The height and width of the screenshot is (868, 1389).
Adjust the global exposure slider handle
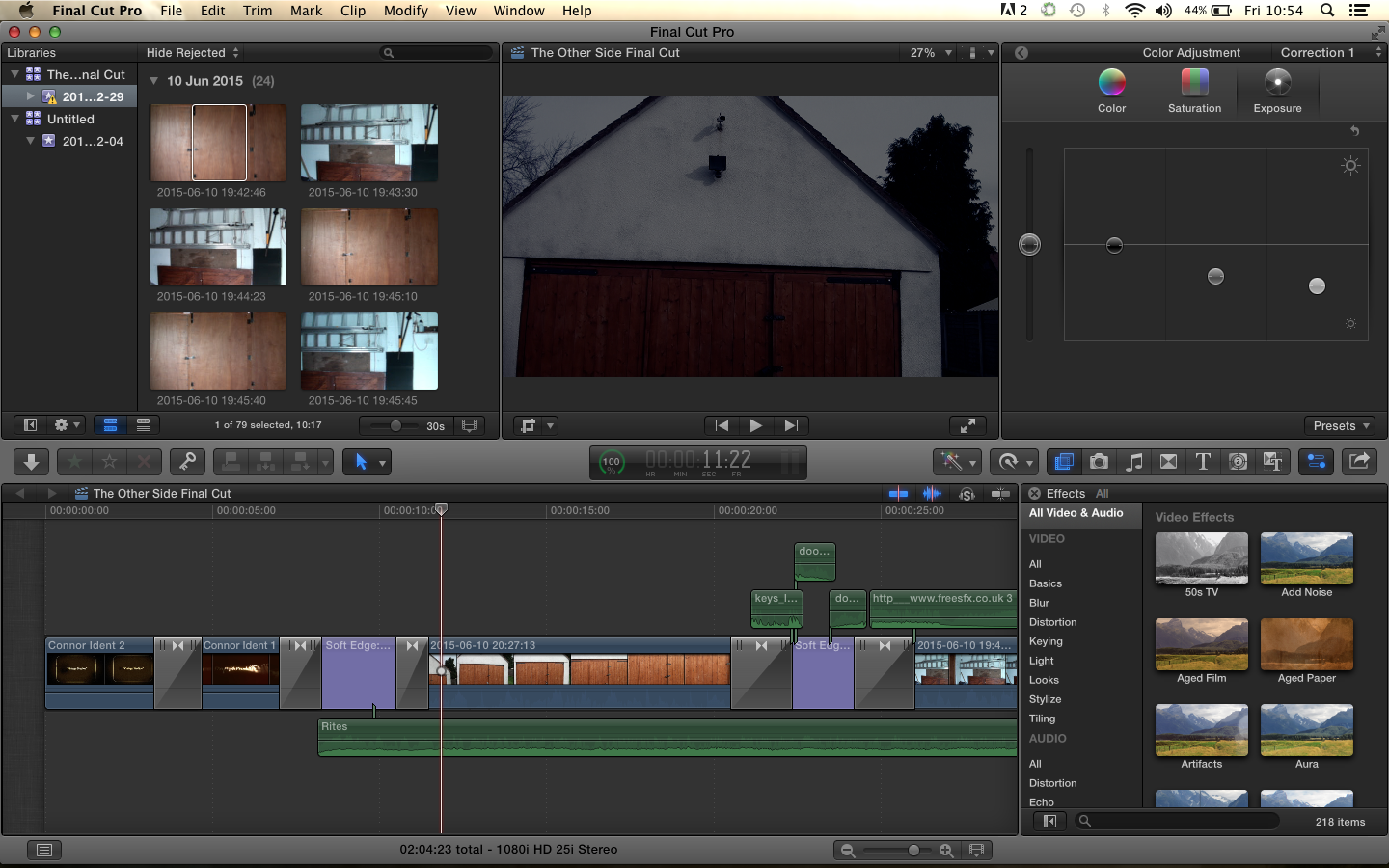tap(1029, 244)
